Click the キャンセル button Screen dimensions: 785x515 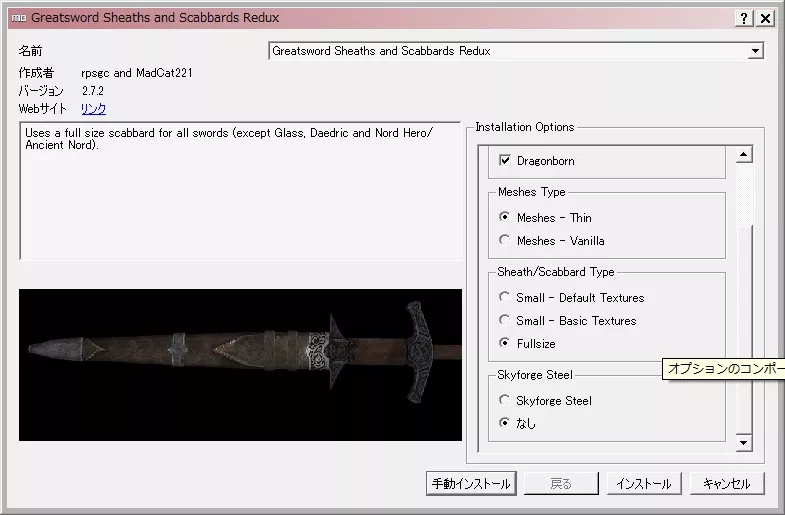pyautogui.click(x=726, y=484)
